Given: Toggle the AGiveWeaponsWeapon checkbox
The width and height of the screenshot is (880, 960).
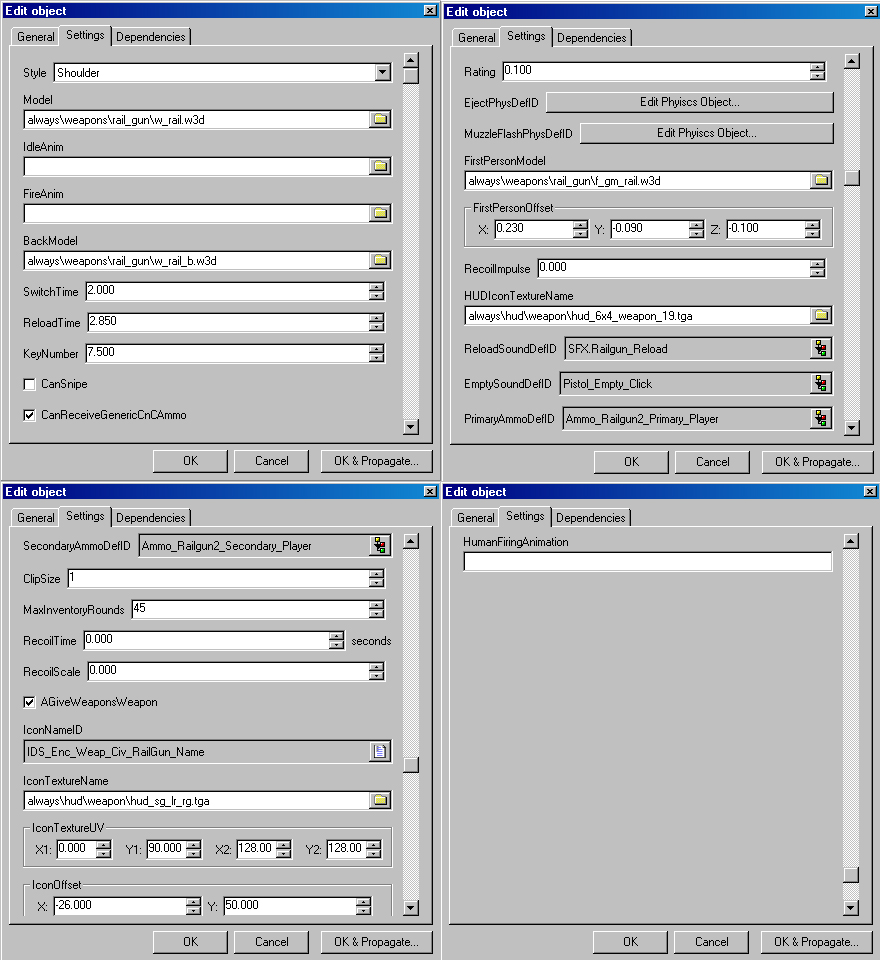Looking at the screenshot, I should (29, 702).
